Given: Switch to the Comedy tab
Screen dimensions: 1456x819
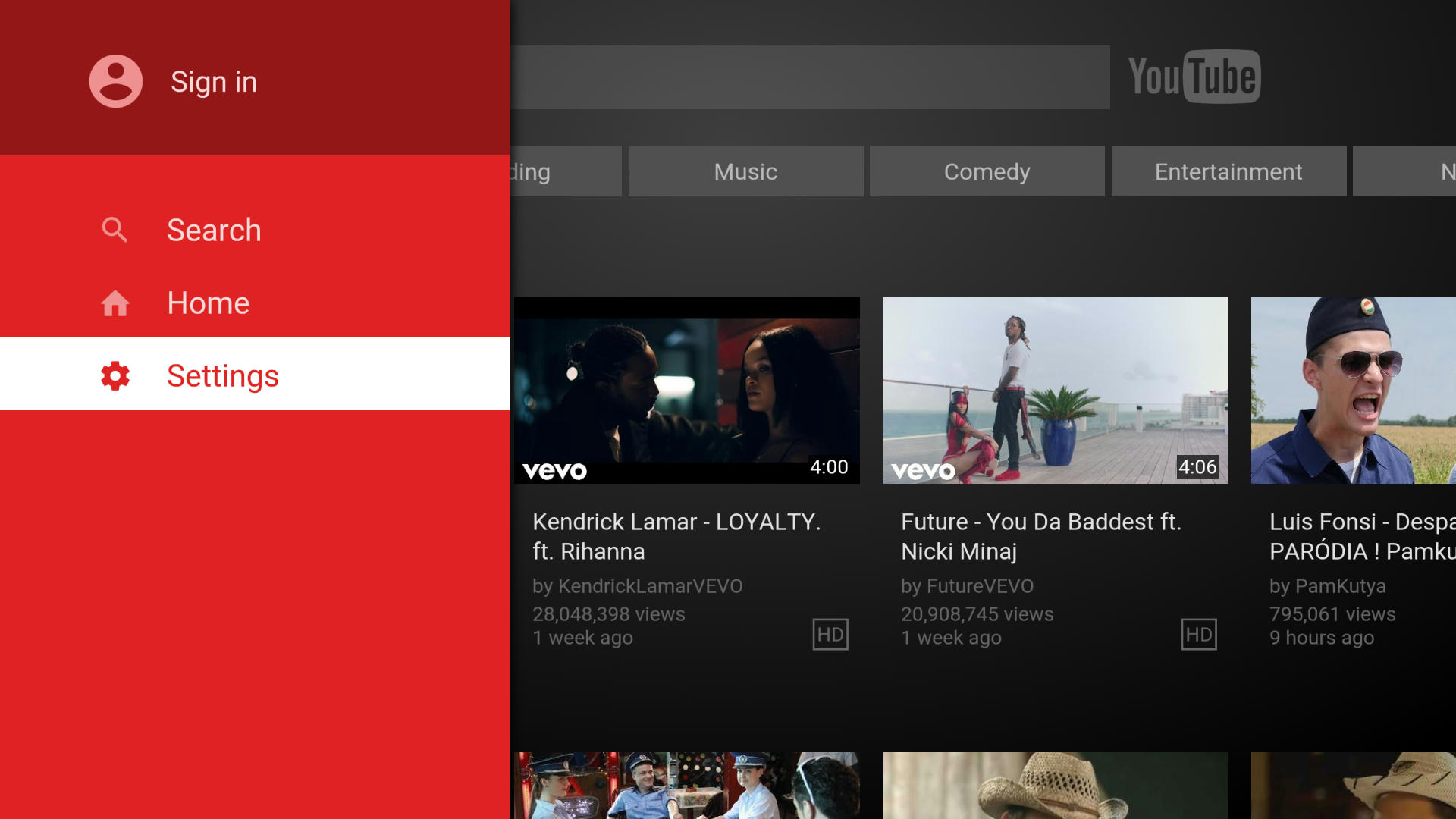Looking at the screenshot, I should [x=987, y=171].
